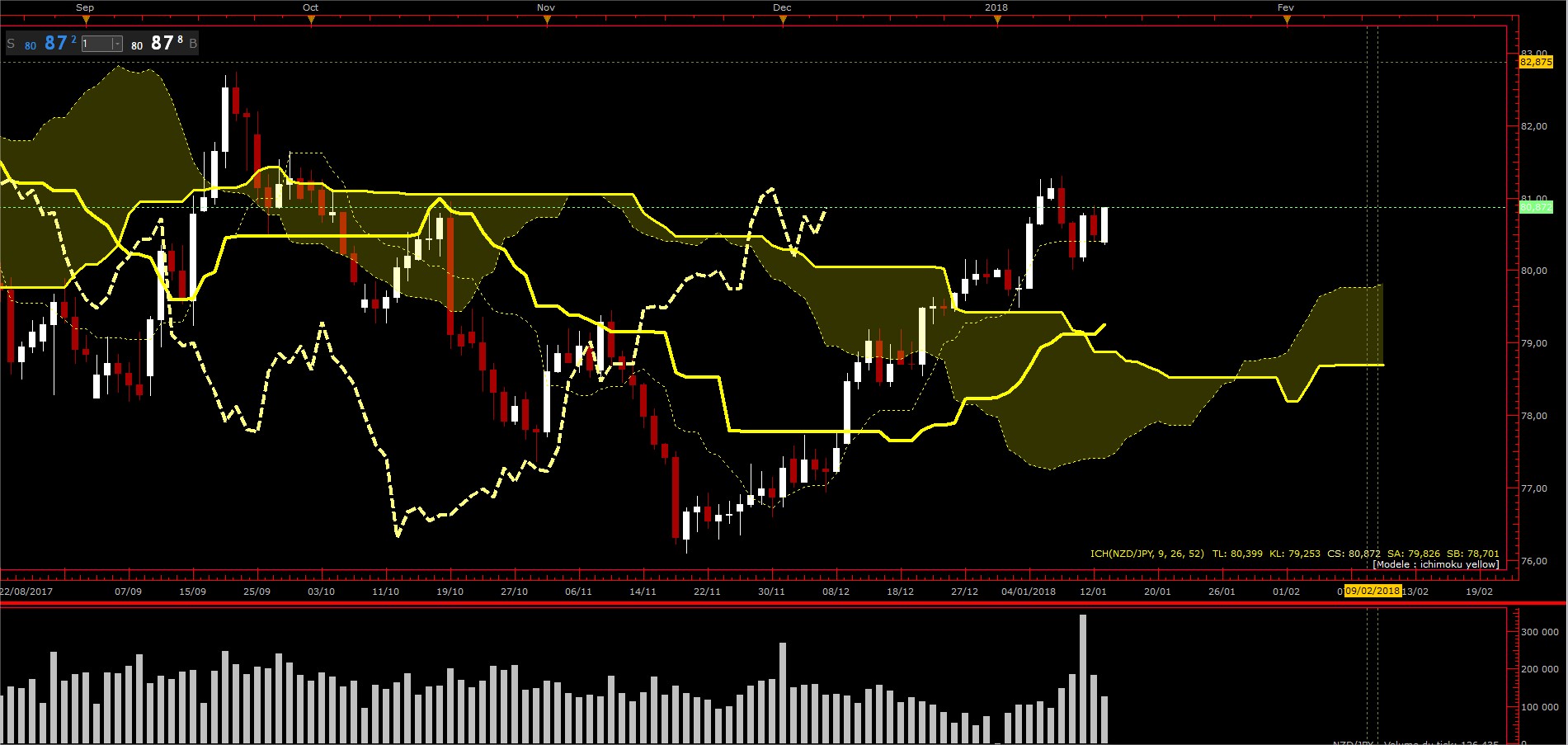
Task: Click the 82,00 price scale label
Action: [x=1534, y=126]
